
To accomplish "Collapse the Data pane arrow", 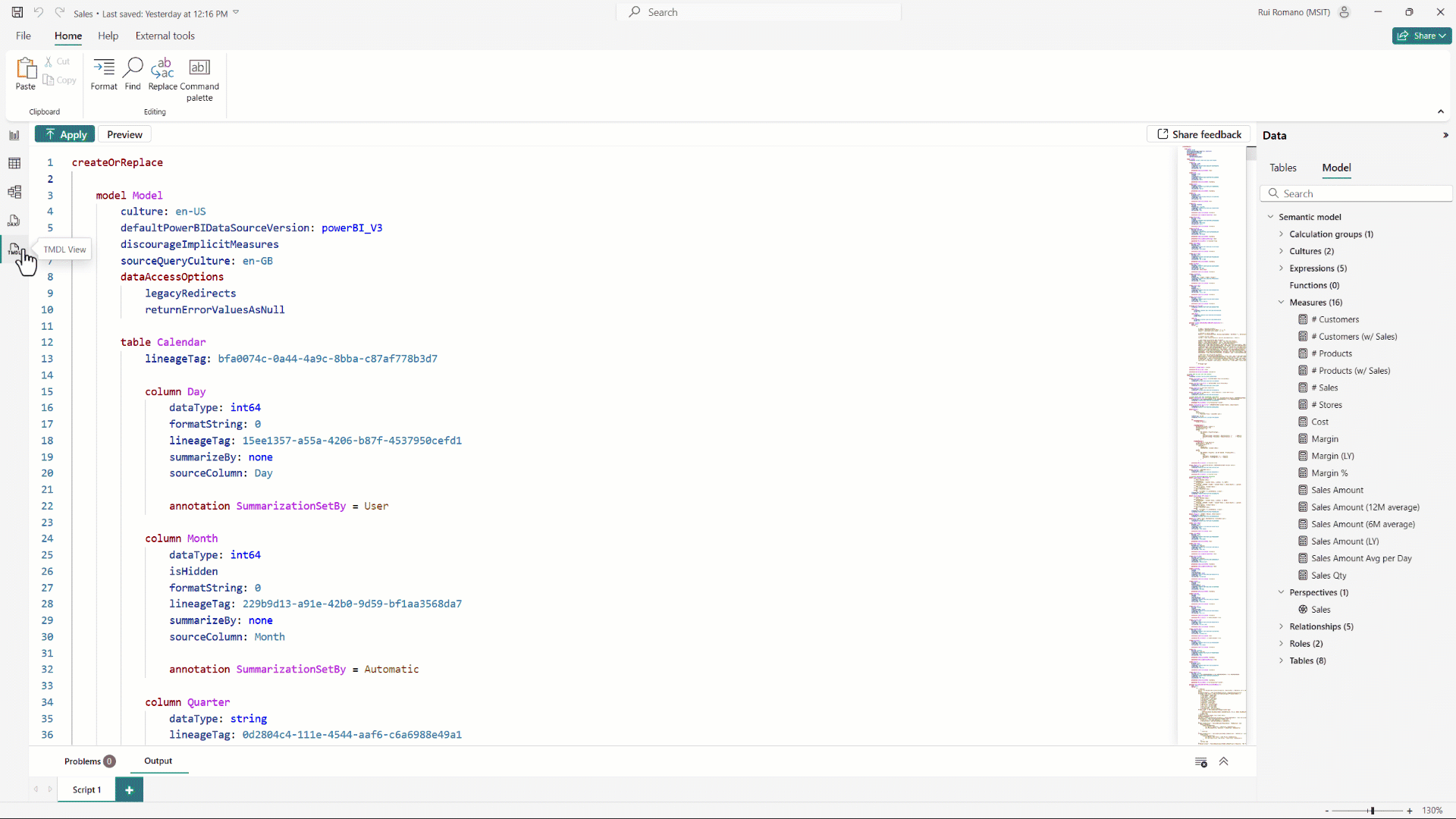I will (x=1445, y=135).
